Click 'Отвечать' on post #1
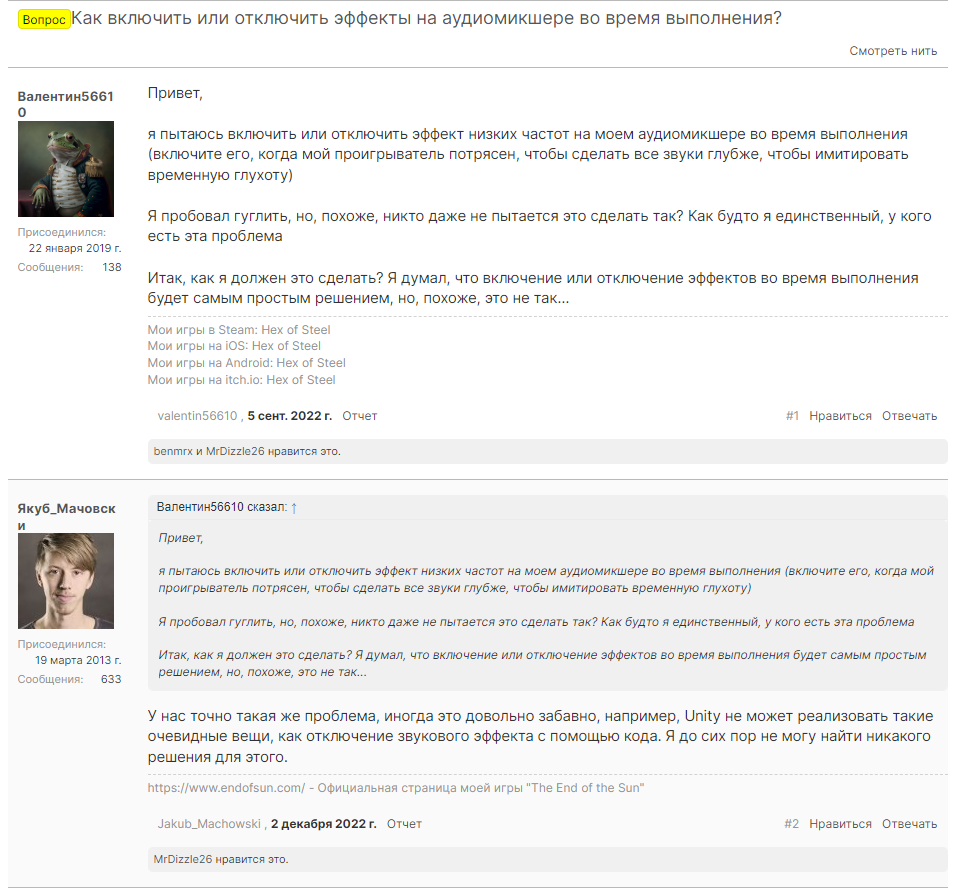 (909, 416)
